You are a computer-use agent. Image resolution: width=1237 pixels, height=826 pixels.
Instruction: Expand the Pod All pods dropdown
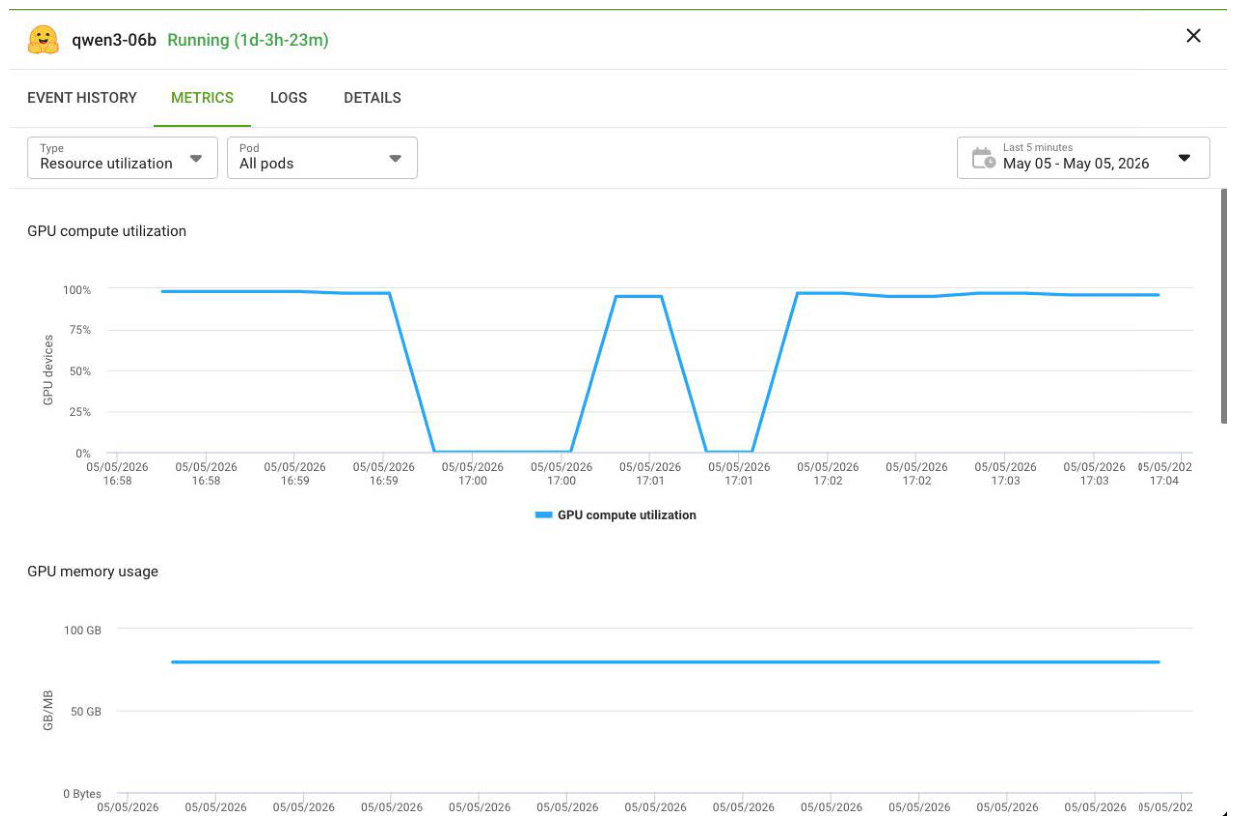[x=322, y=157]
